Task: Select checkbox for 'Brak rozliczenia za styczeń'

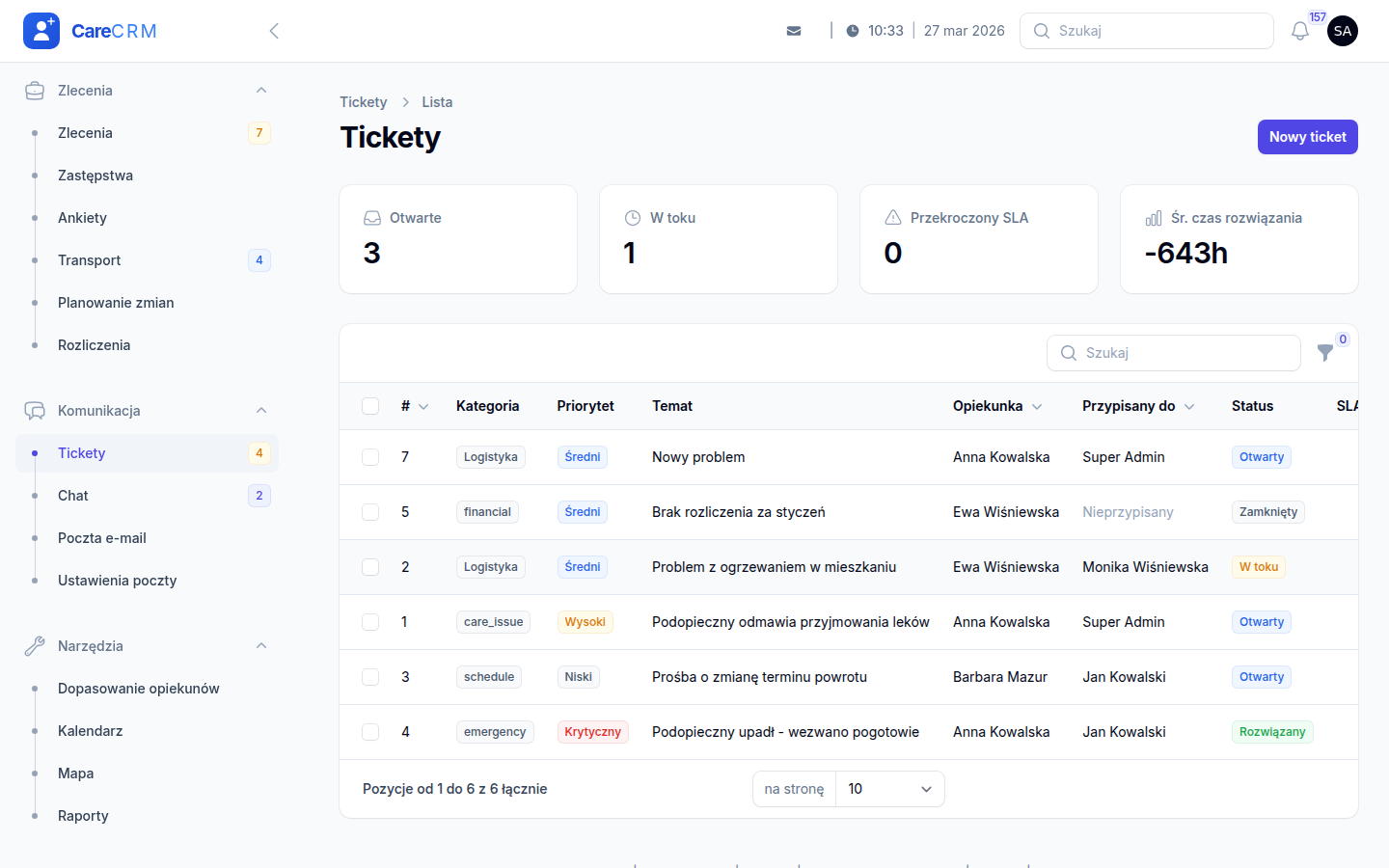Action: (370, 512)
